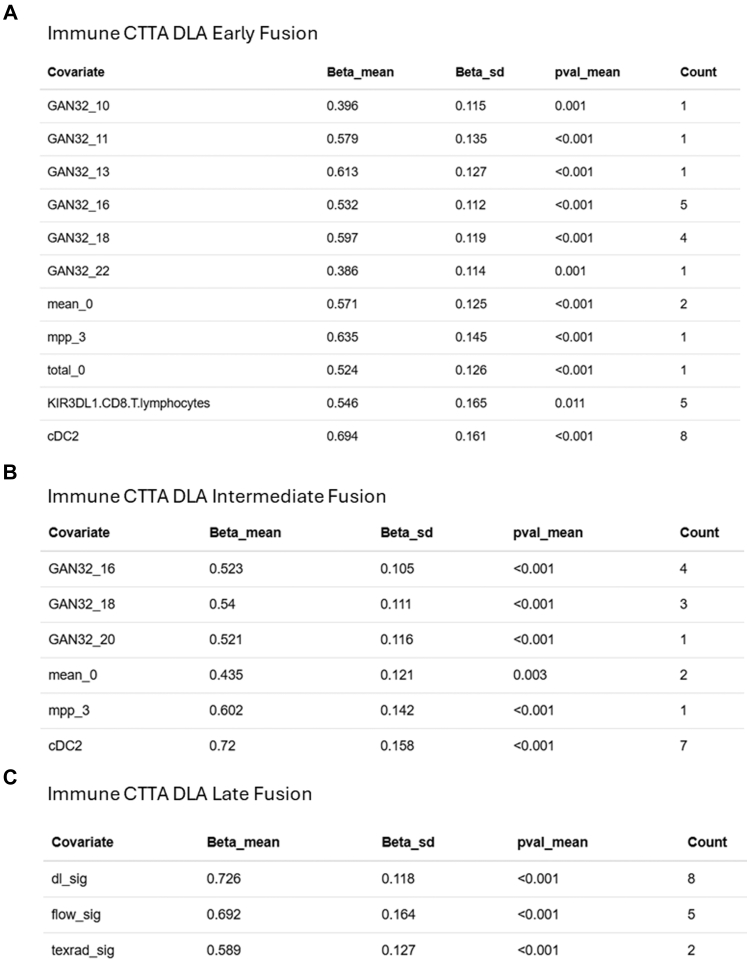This screenshot has height=959, width=747.
Task: Select the Count header in Intermediate Fusion table
Action: (699, 533)
